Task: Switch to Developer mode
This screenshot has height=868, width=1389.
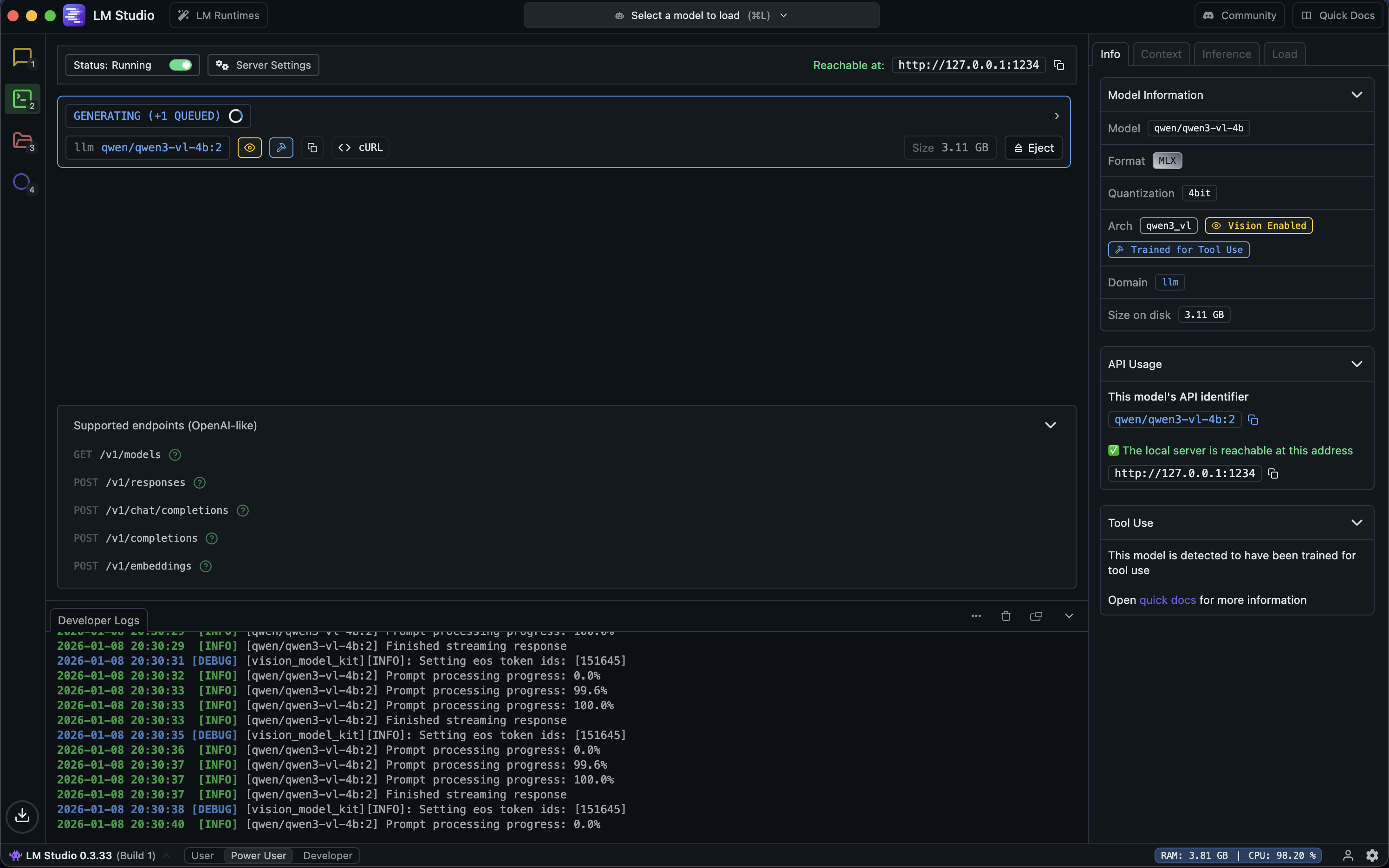Action: 327,855
